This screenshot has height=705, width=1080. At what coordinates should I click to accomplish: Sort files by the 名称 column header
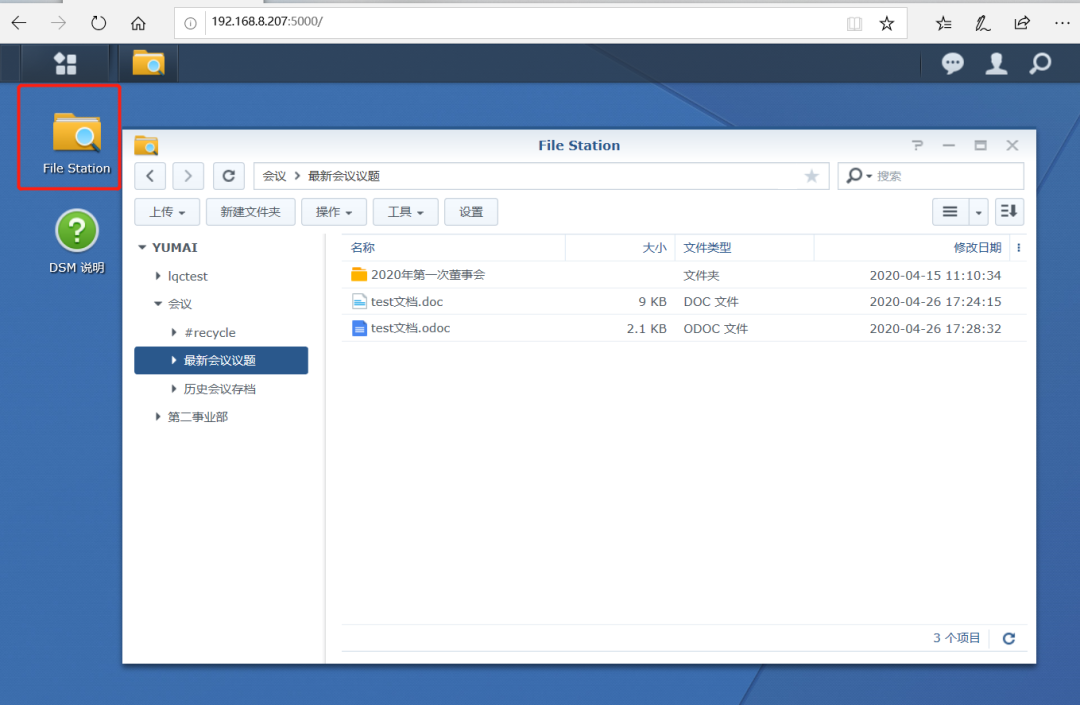[363, 248]
